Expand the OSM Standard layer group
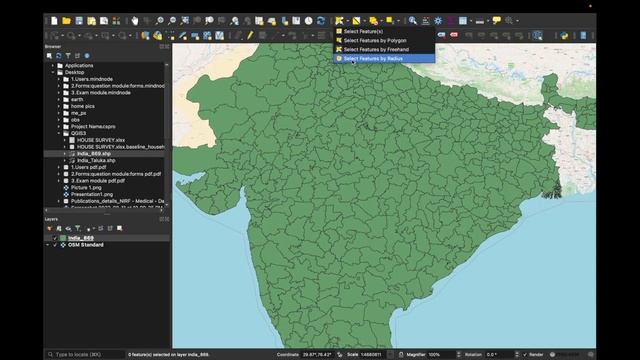The width and height of the screenshot is (640, 360). (47, 245)
